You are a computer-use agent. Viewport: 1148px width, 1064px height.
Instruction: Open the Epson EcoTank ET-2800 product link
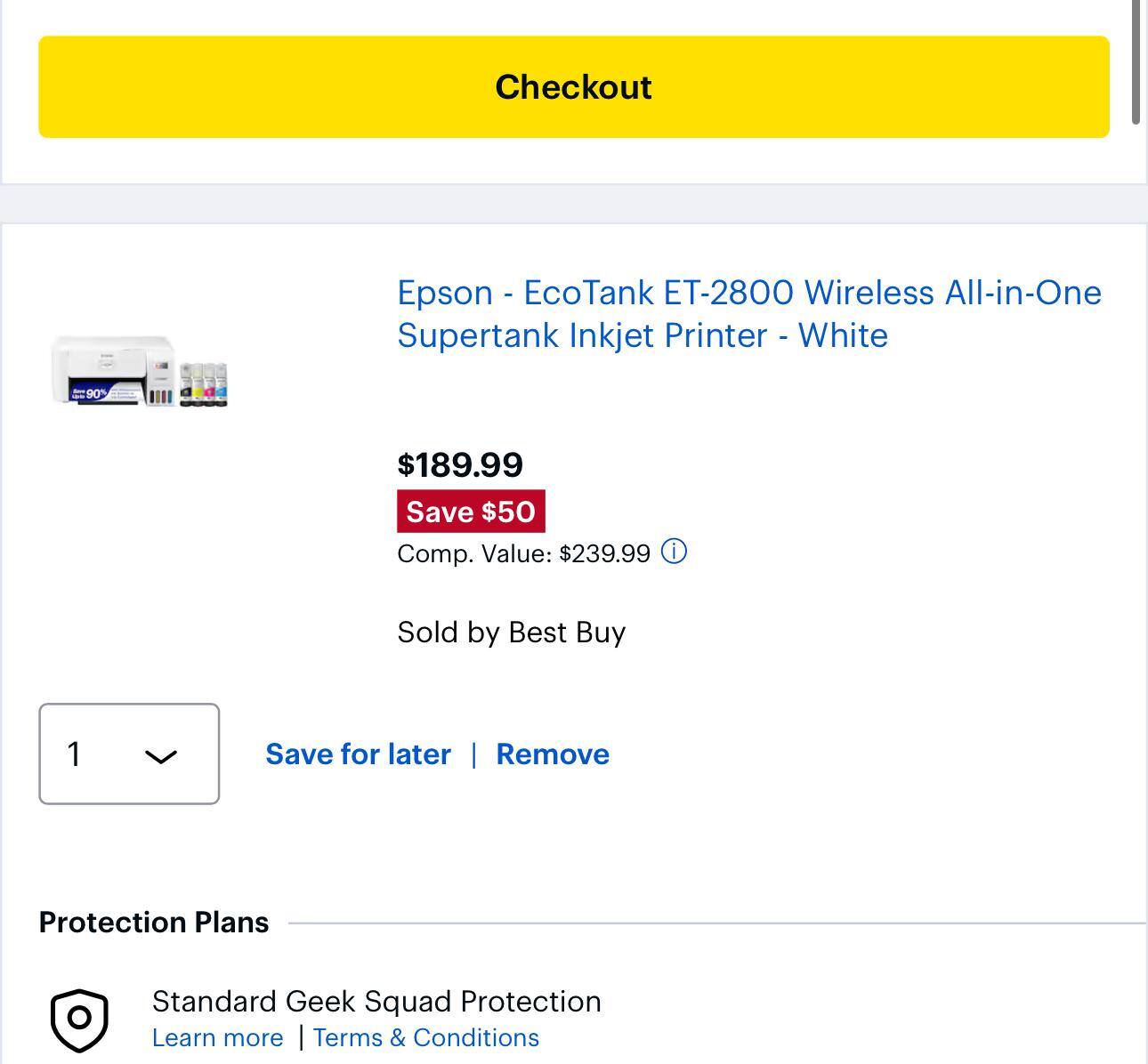point(748,313)
